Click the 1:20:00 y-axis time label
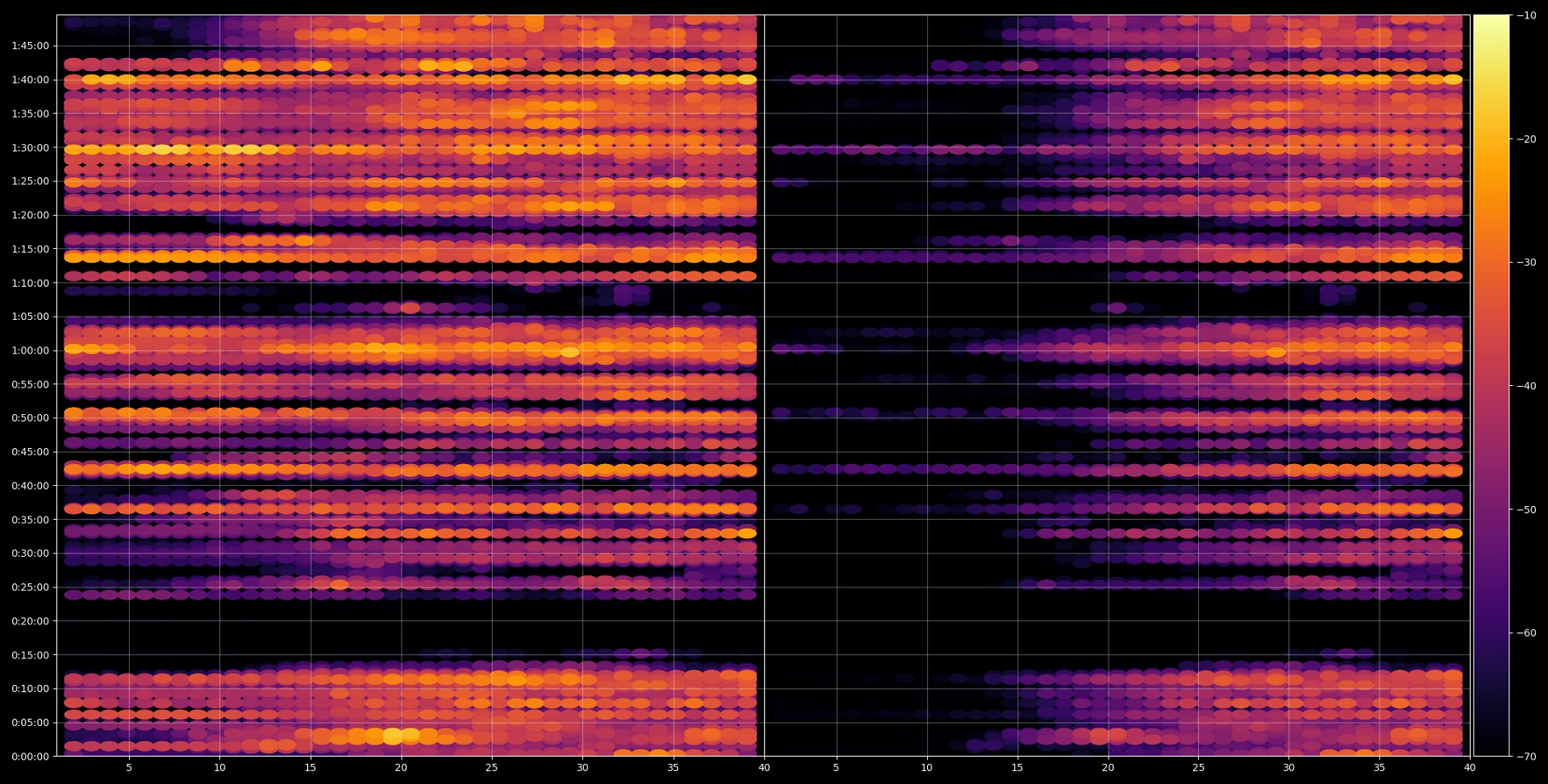The image size is (1548, 784). (x=30, y=215)
